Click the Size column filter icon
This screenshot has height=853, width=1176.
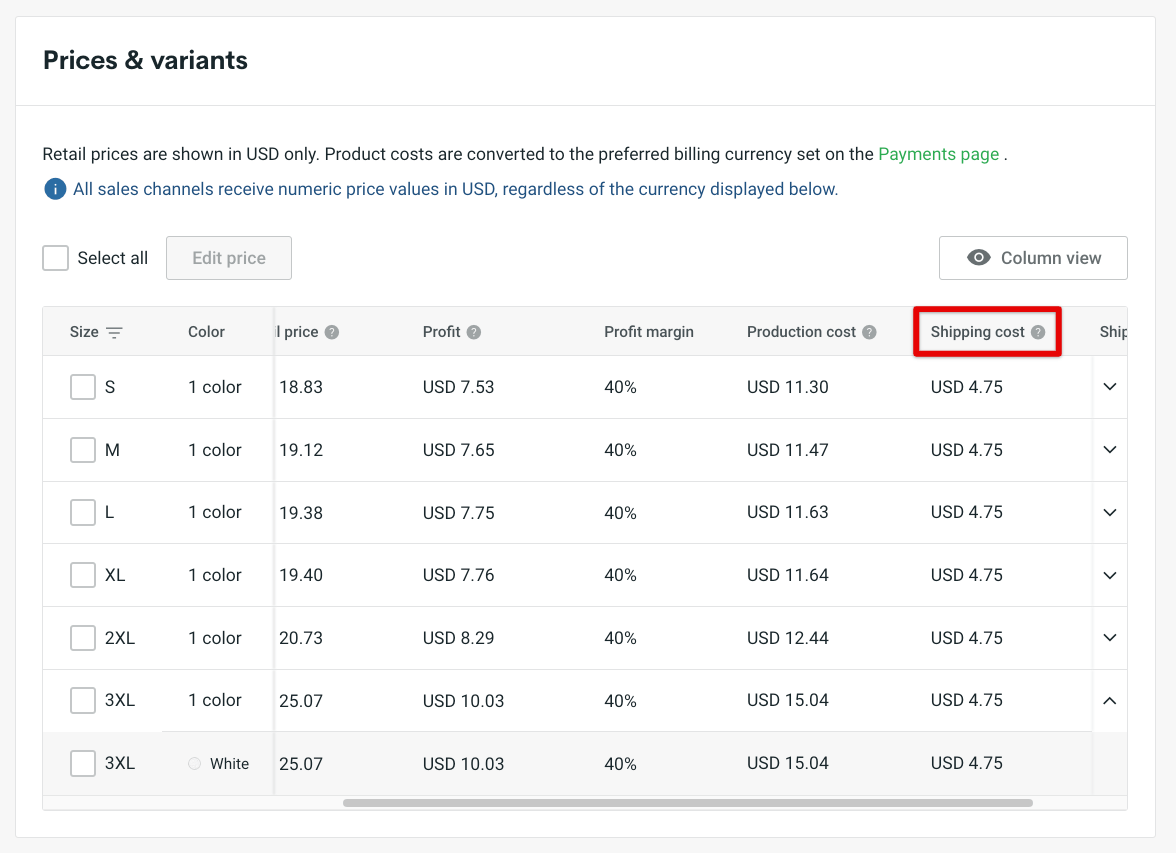[115, 333]
